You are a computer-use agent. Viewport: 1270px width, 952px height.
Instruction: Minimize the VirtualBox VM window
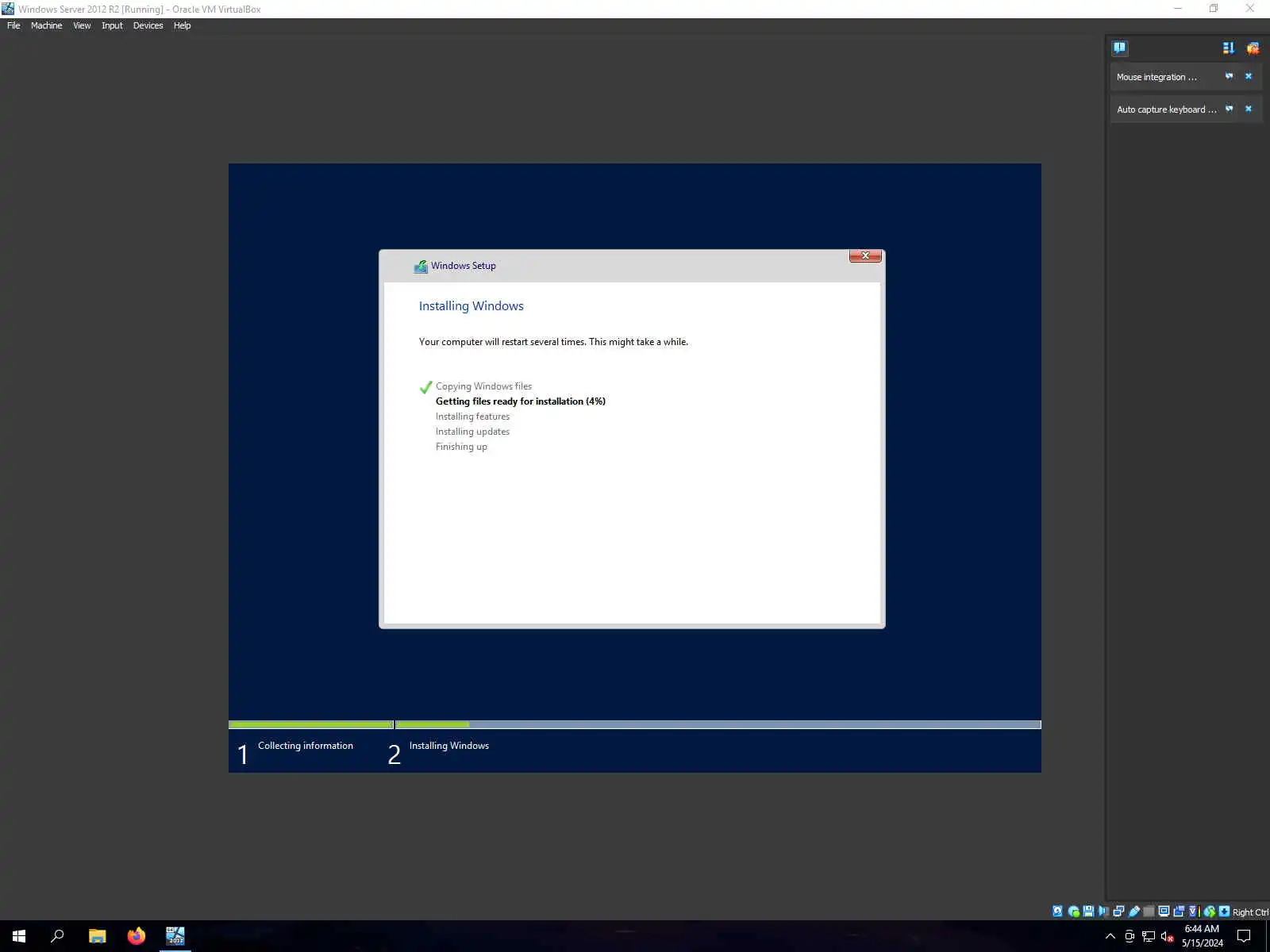(1178, 9)
